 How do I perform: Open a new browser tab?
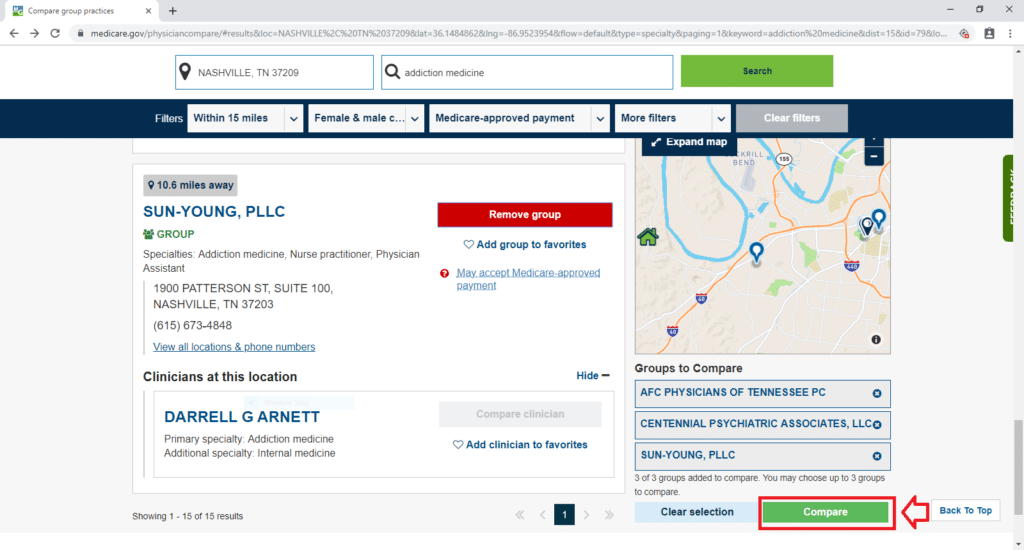173,10
